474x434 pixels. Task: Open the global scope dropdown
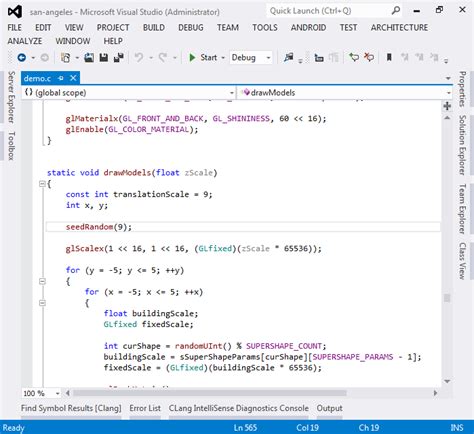tap(232, 93)
